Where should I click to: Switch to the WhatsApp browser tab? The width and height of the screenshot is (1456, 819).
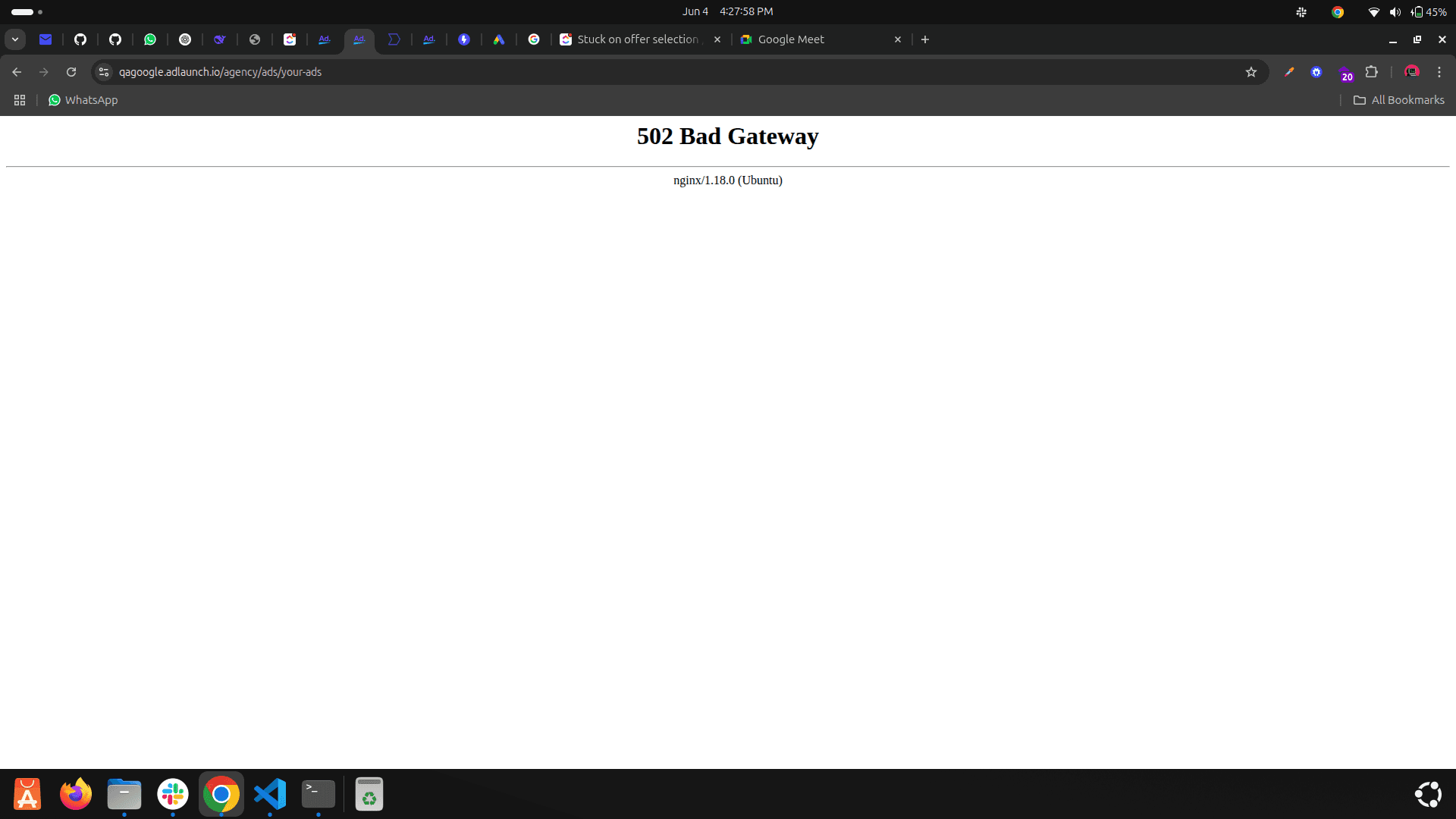[150, 39]
